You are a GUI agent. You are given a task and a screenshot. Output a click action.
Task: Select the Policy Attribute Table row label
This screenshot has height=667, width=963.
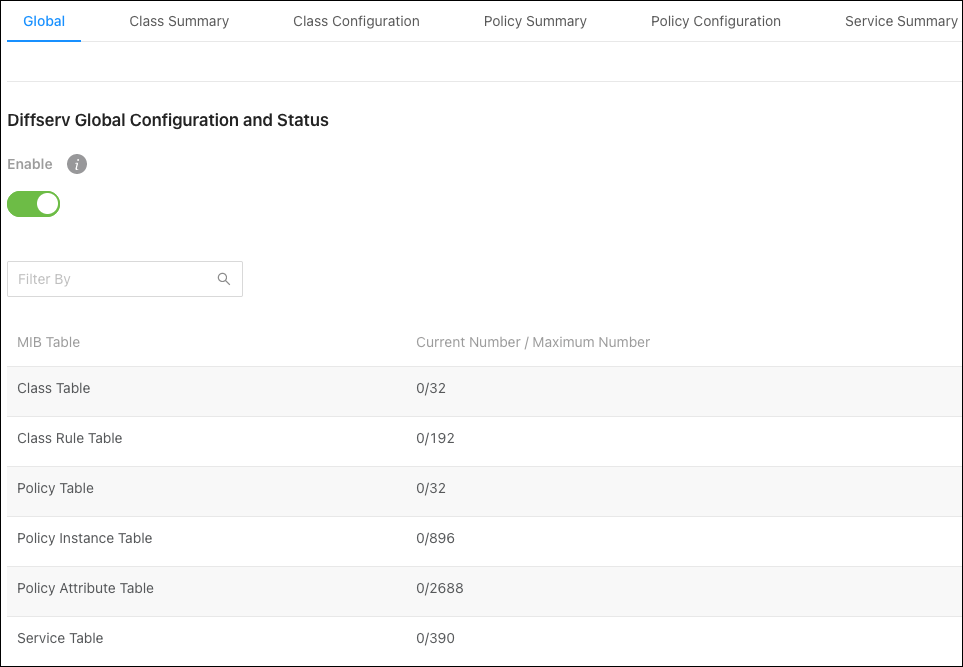pyautogui.click(x=85, y=588)
